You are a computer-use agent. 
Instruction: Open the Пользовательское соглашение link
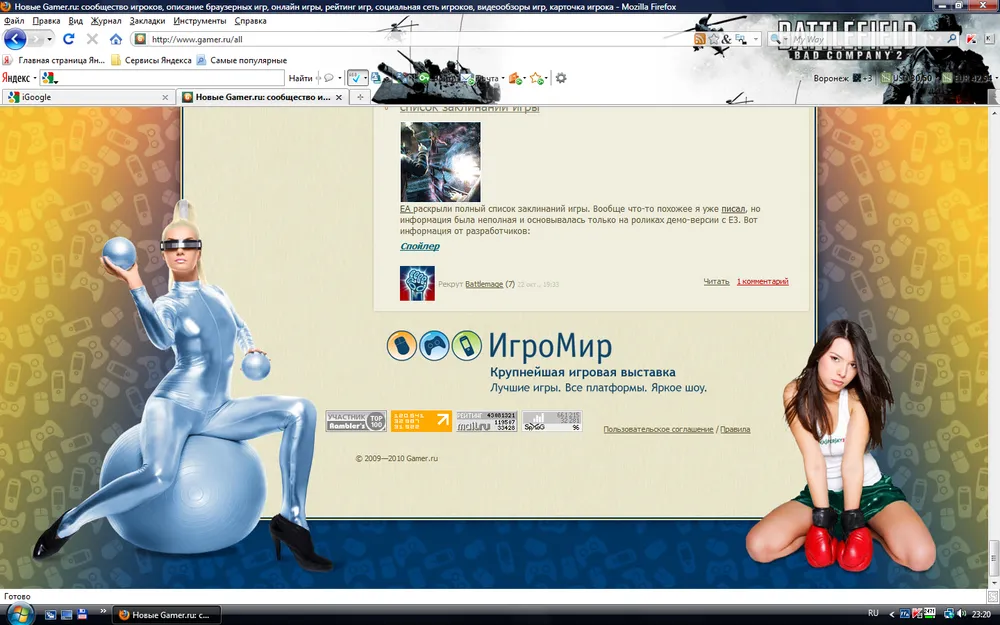(658, 429)
